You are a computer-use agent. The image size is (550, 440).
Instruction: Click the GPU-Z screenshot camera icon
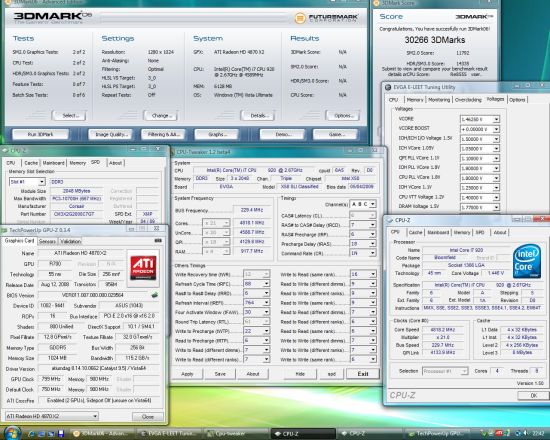click(x=158, y=240)
